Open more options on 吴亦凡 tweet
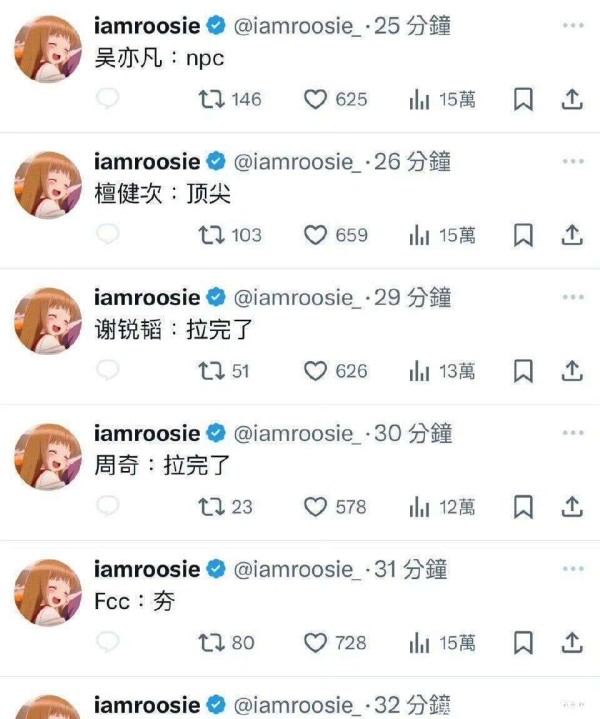This screenshot has width=600, height=719. 573,25
